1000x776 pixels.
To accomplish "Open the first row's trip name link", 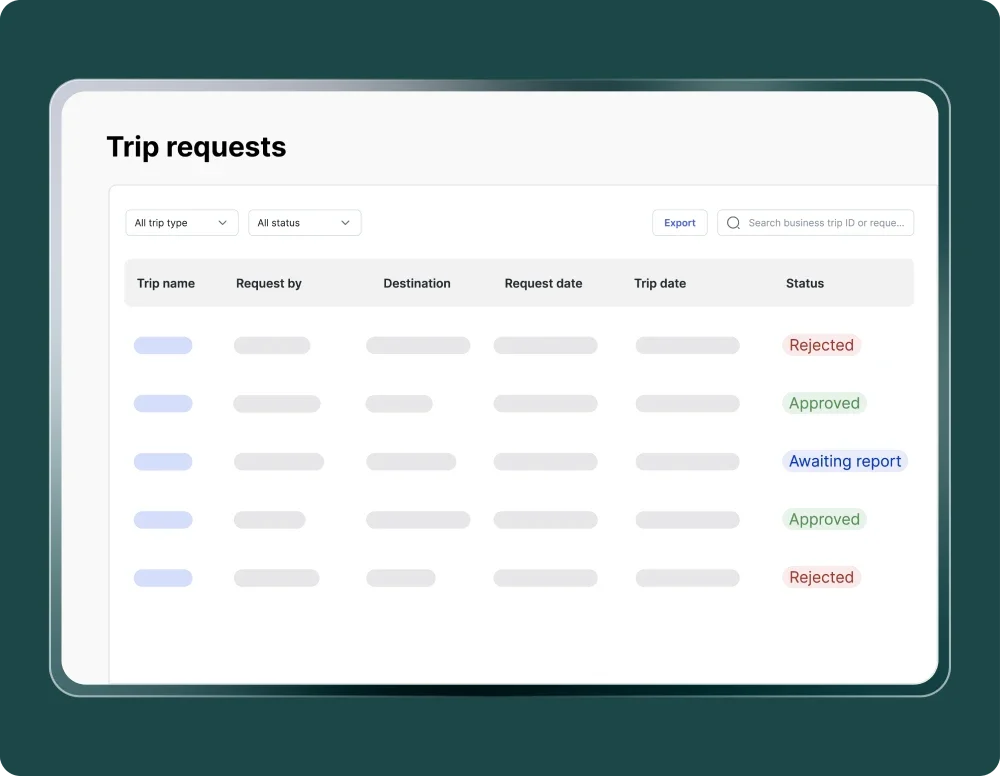I will pos(163,345).
